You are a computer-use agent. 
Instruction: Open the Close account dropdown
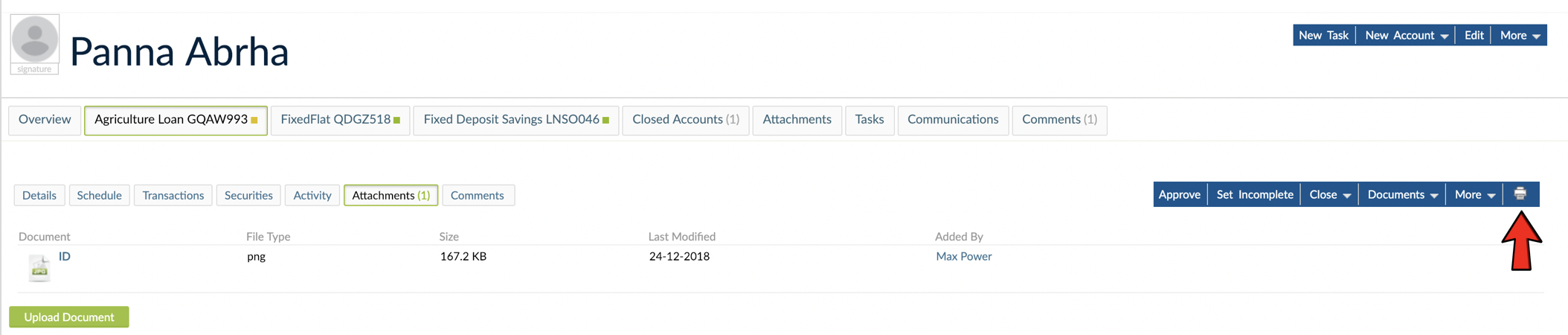coord(1329,194)
